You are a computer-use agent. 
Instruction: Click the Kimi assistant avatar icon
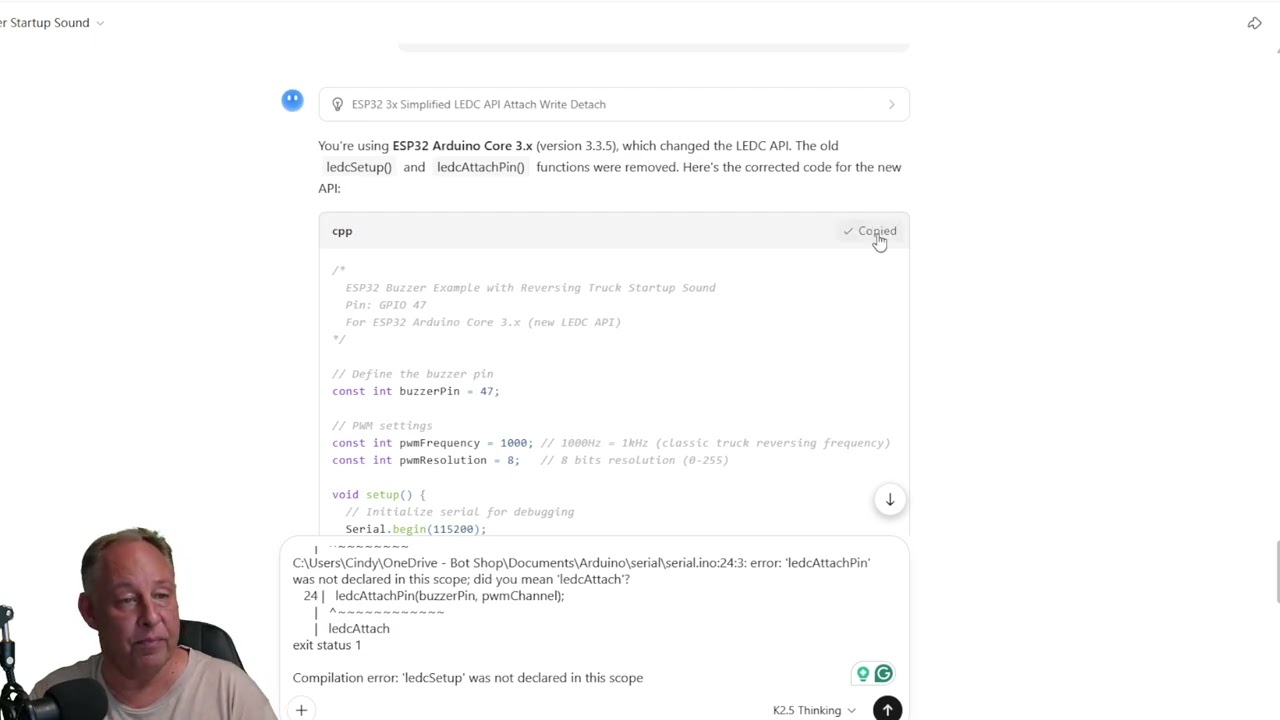pyautogui.click(x=292, y=100)
